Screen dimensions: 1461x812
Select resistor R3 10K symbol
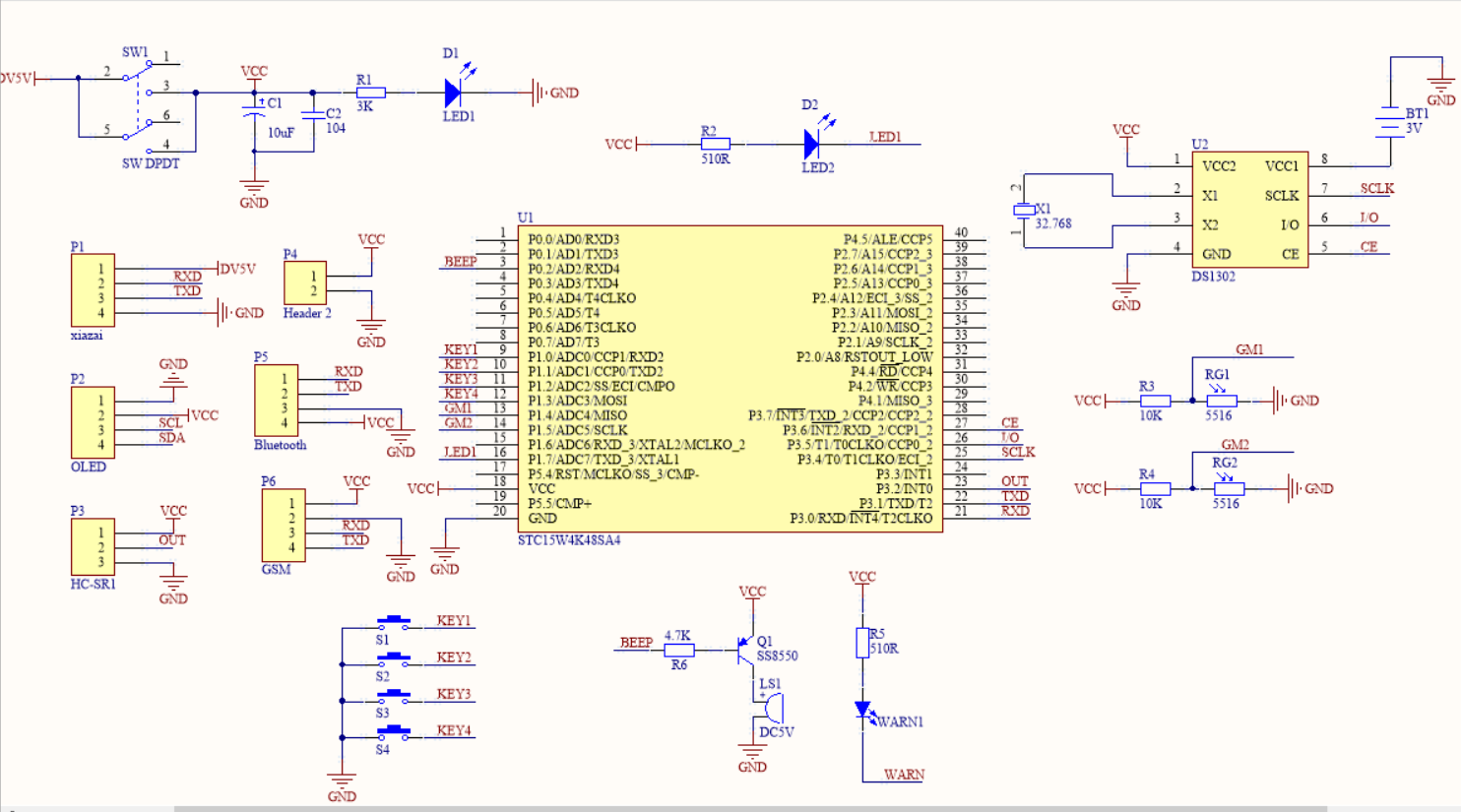tap(1155, 401)
